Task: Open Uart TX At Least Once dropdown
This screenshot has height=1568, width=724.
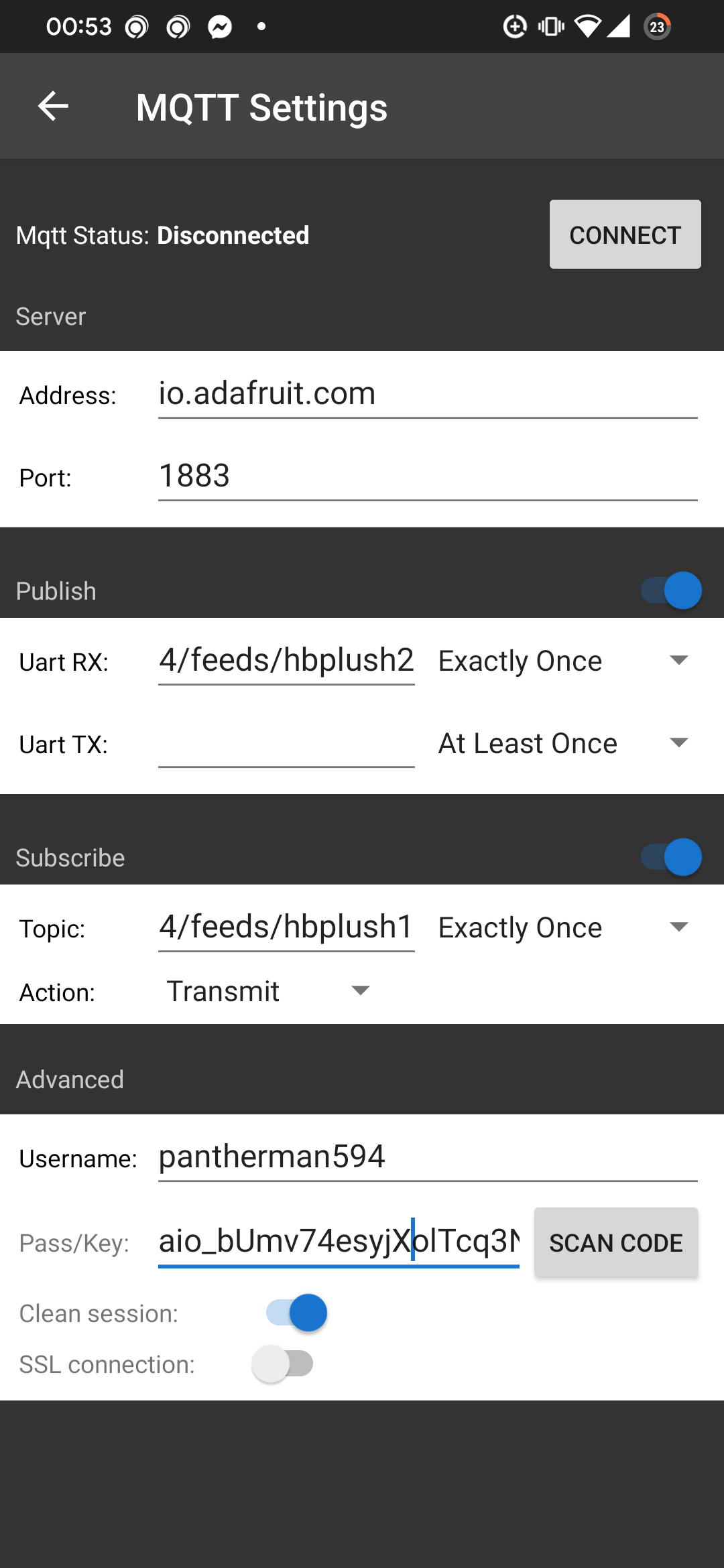Action: click(563, 744)
